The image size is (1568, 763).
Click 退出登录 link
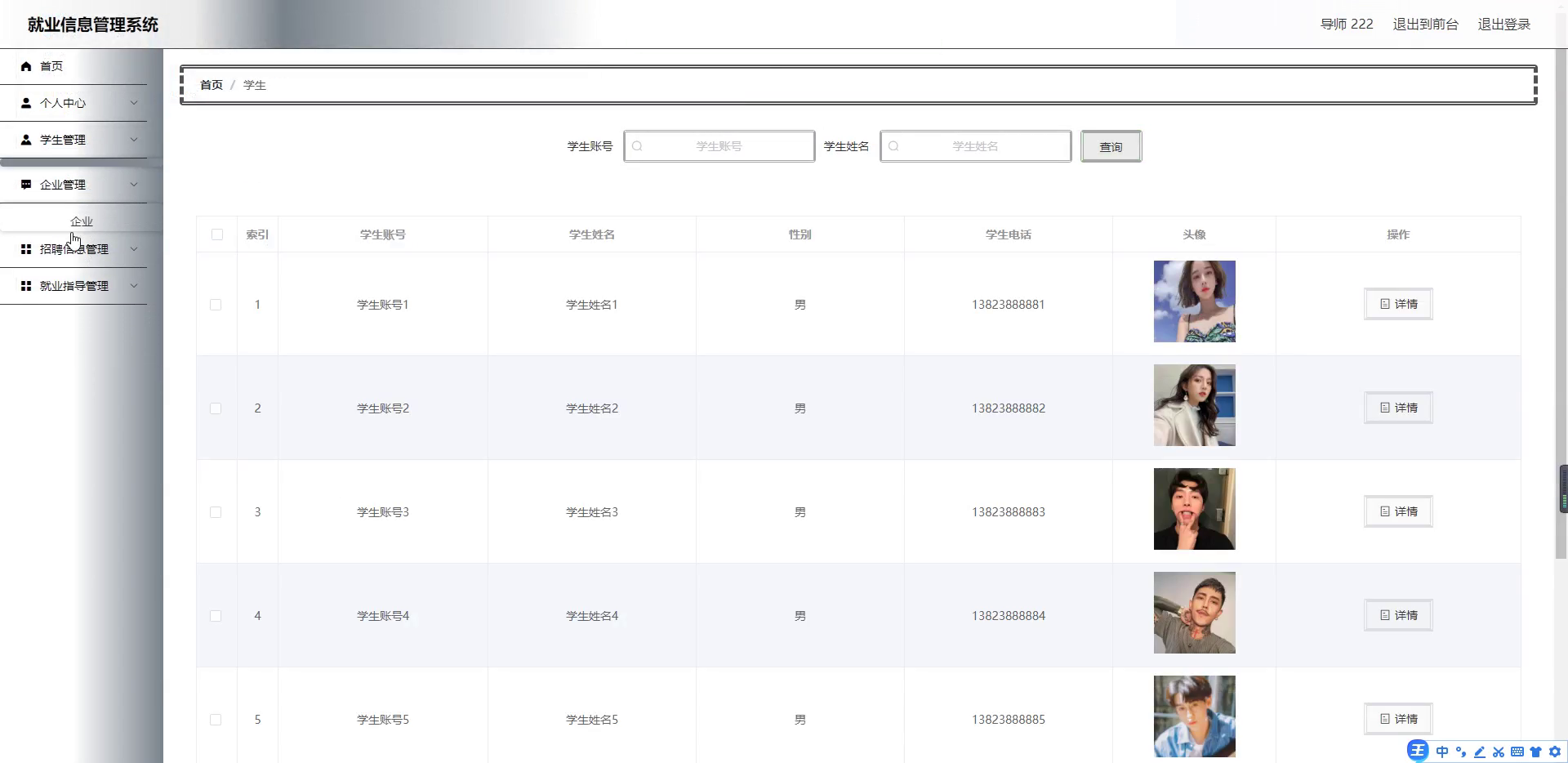(x=1503, y=25)
